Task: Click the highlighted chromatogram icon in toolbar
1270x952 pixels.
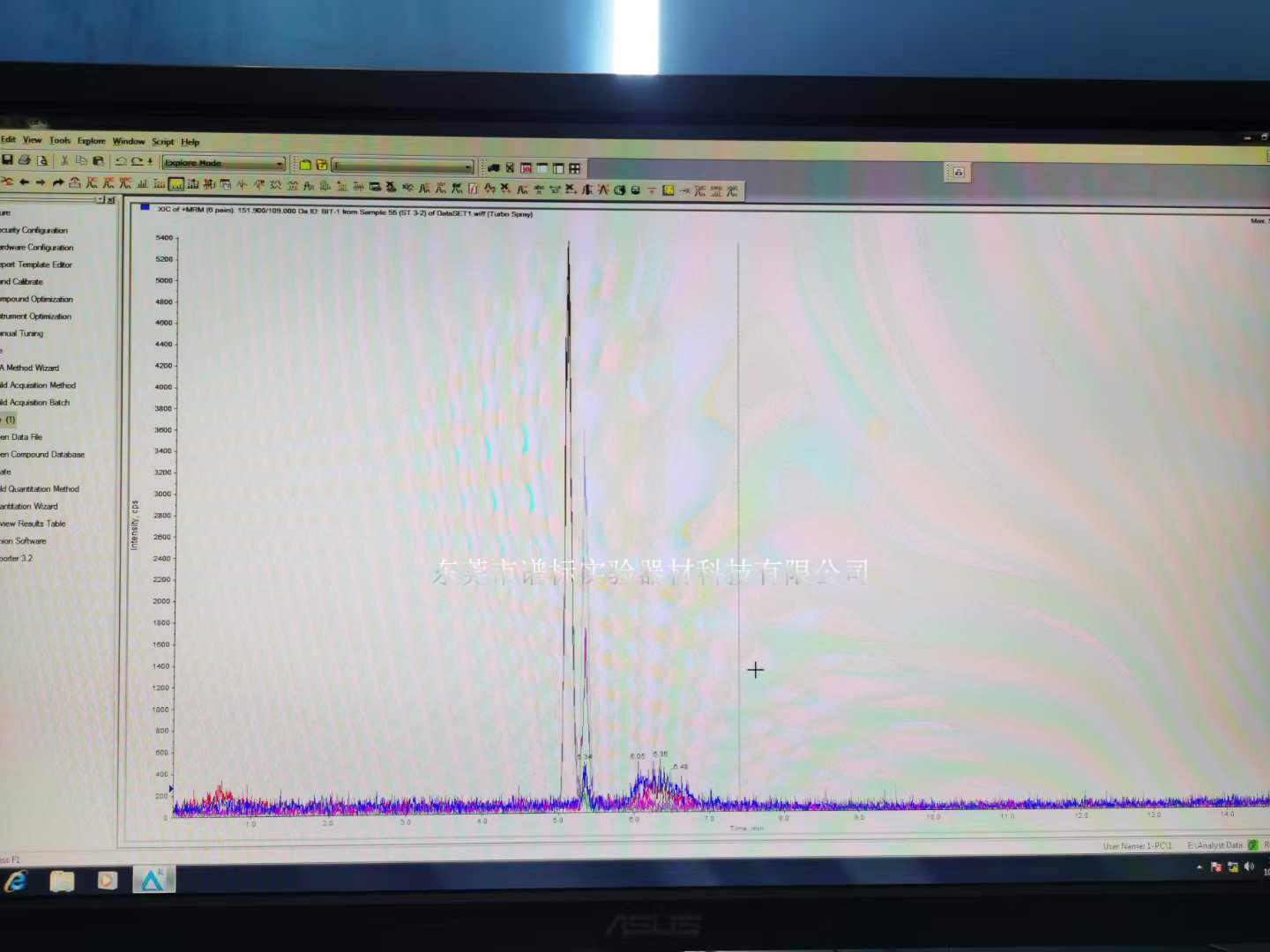Action: pos(176,184)
